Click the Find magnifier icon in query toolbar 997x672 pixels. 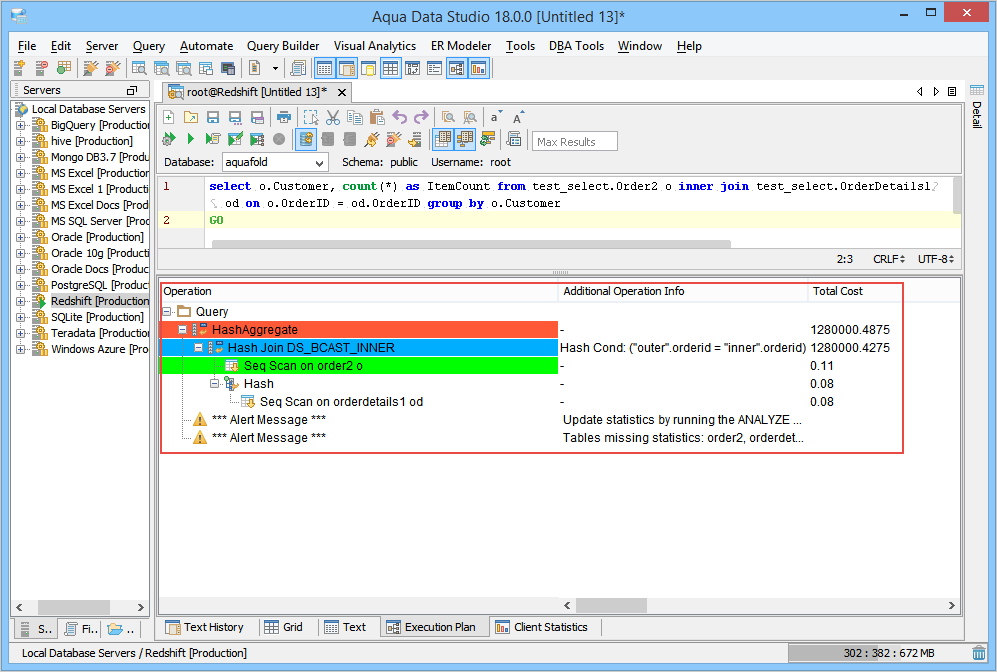(x=448, y=117)
